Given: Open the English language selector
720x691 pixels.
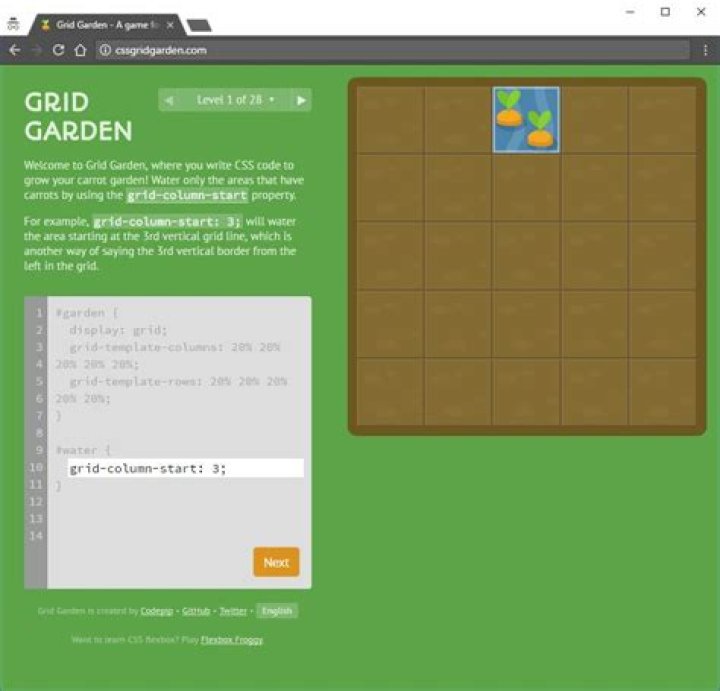Looking at the screenshot, I should click(277, 610).
